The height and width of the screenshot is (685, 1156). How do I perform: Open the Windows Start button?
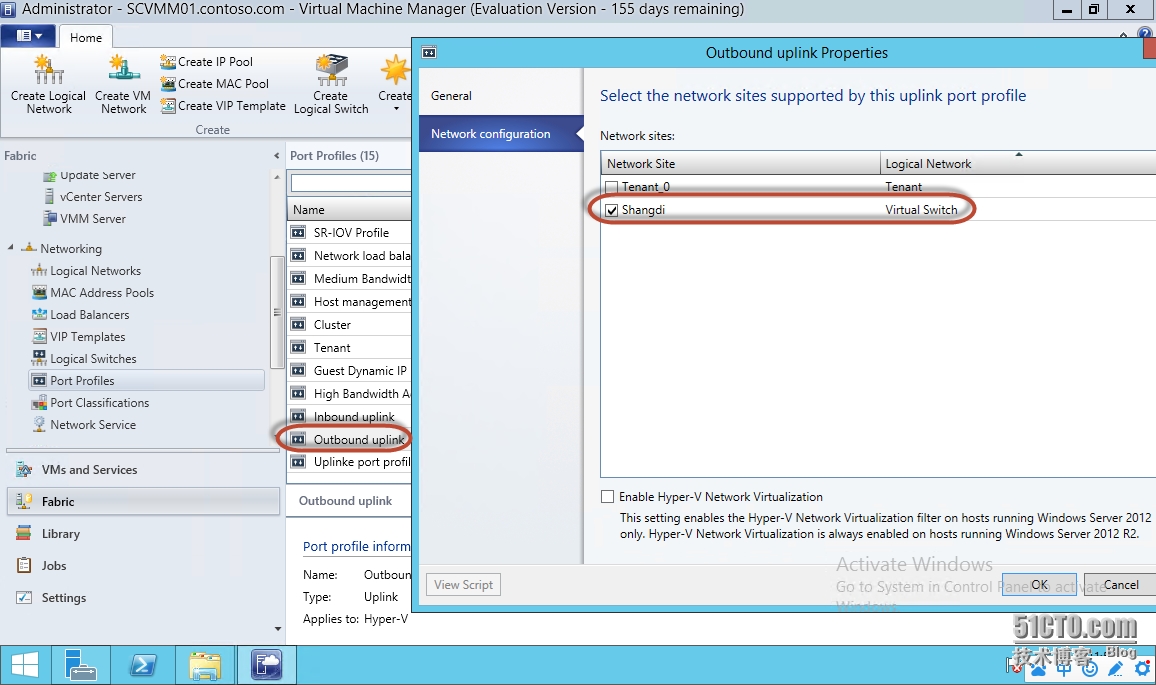click(24, 665)
